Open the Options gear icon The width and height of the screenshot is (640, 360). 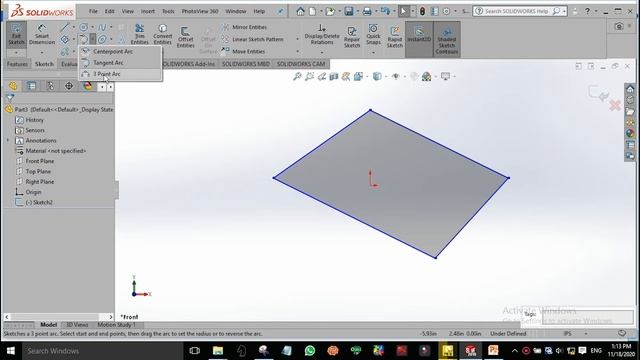(447, 11)
